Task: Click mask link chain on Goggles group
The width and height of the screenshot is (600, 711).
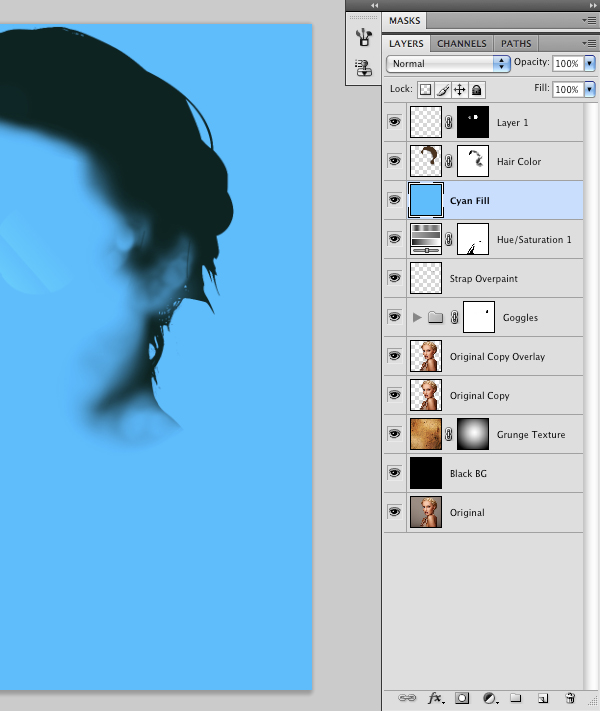Action: tap(454, 317)
